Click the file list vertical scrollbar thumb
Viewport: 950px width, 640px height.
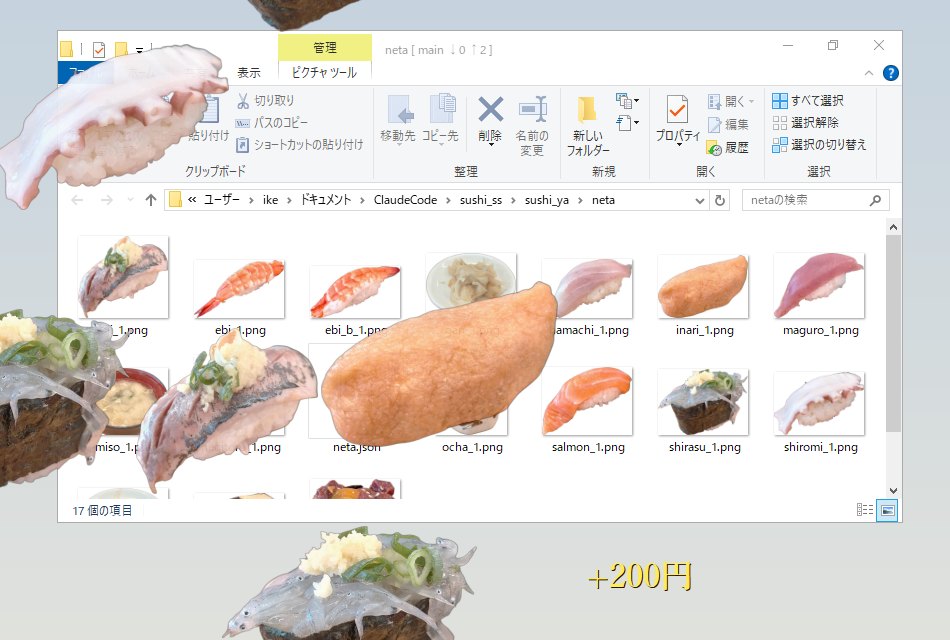[893, 333]
